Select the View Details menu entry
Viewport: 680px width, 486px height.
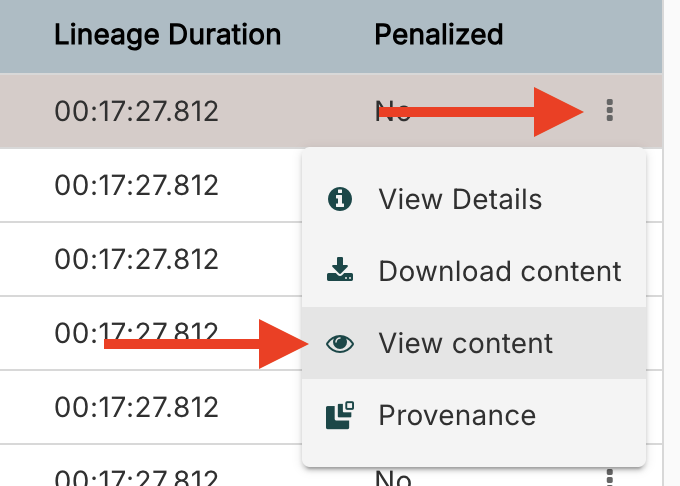[460, 199]
